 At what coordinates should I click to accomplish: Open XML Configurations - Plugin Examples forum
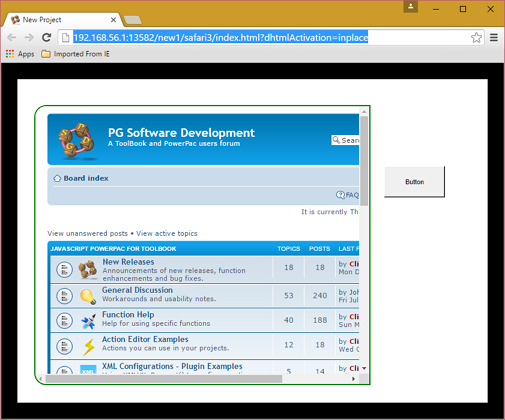tap(172, 366)
